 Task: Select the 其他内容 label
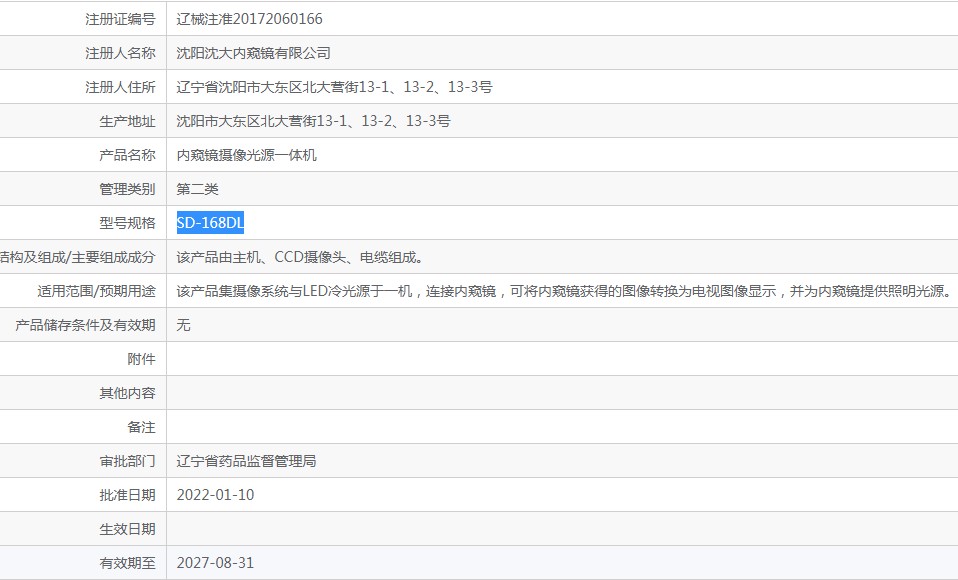[127, 393]
